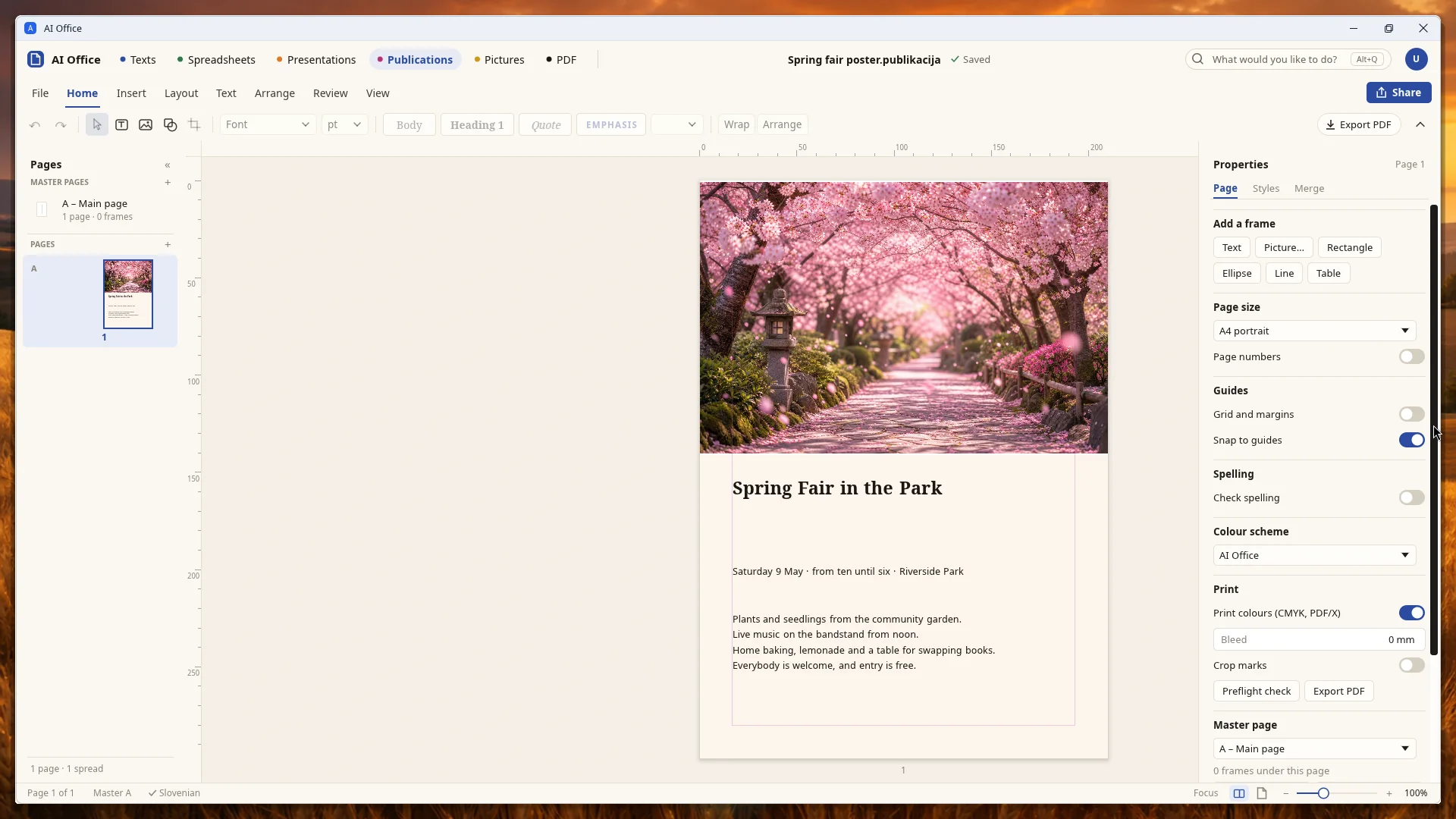This screenshot has height=819, width=1456.
Task: Click the zoom in plus icon
Action: pos(1389,793)
